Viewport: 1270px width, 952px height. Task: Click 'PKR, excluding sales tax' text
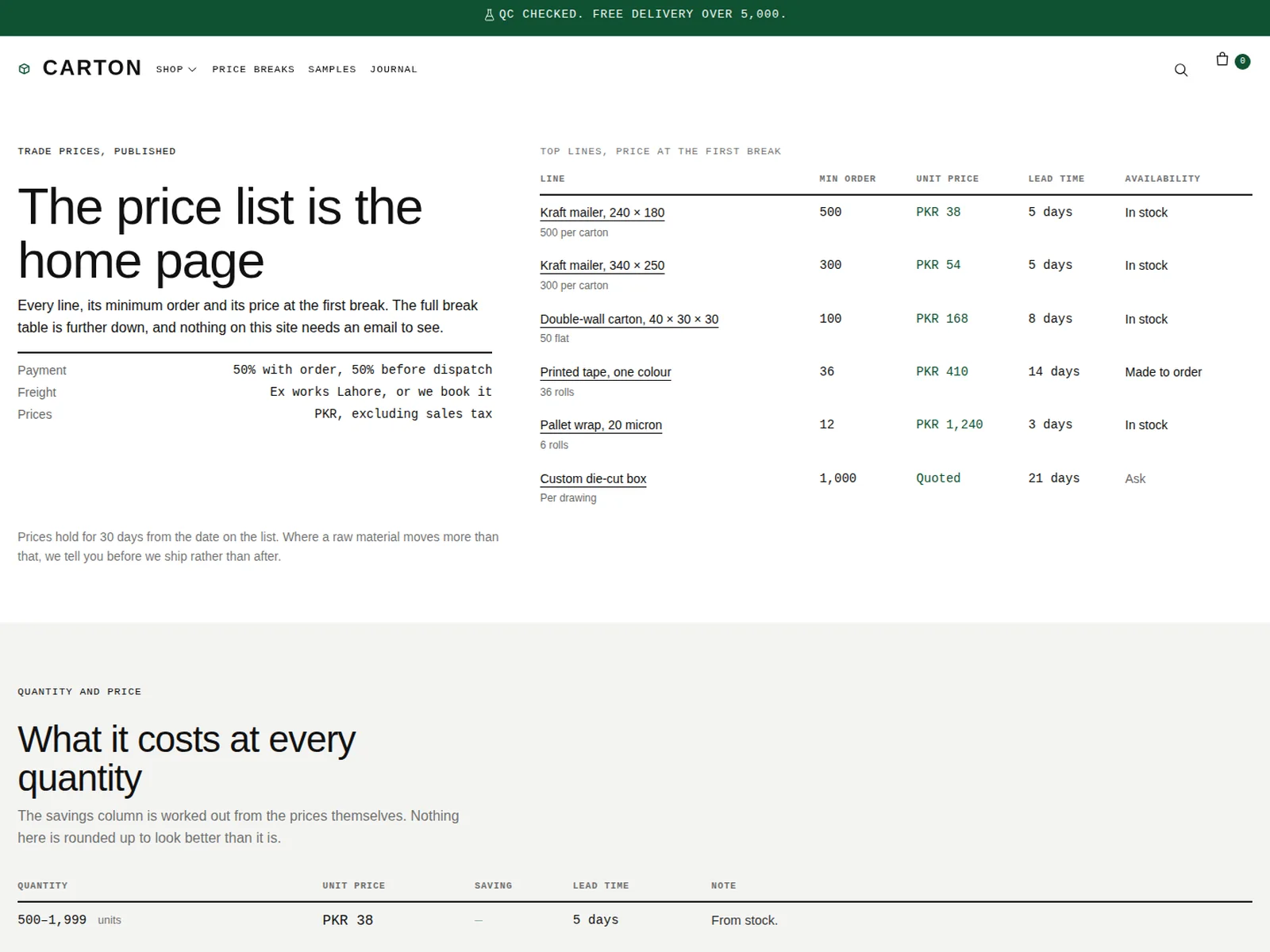coord(403,414)
